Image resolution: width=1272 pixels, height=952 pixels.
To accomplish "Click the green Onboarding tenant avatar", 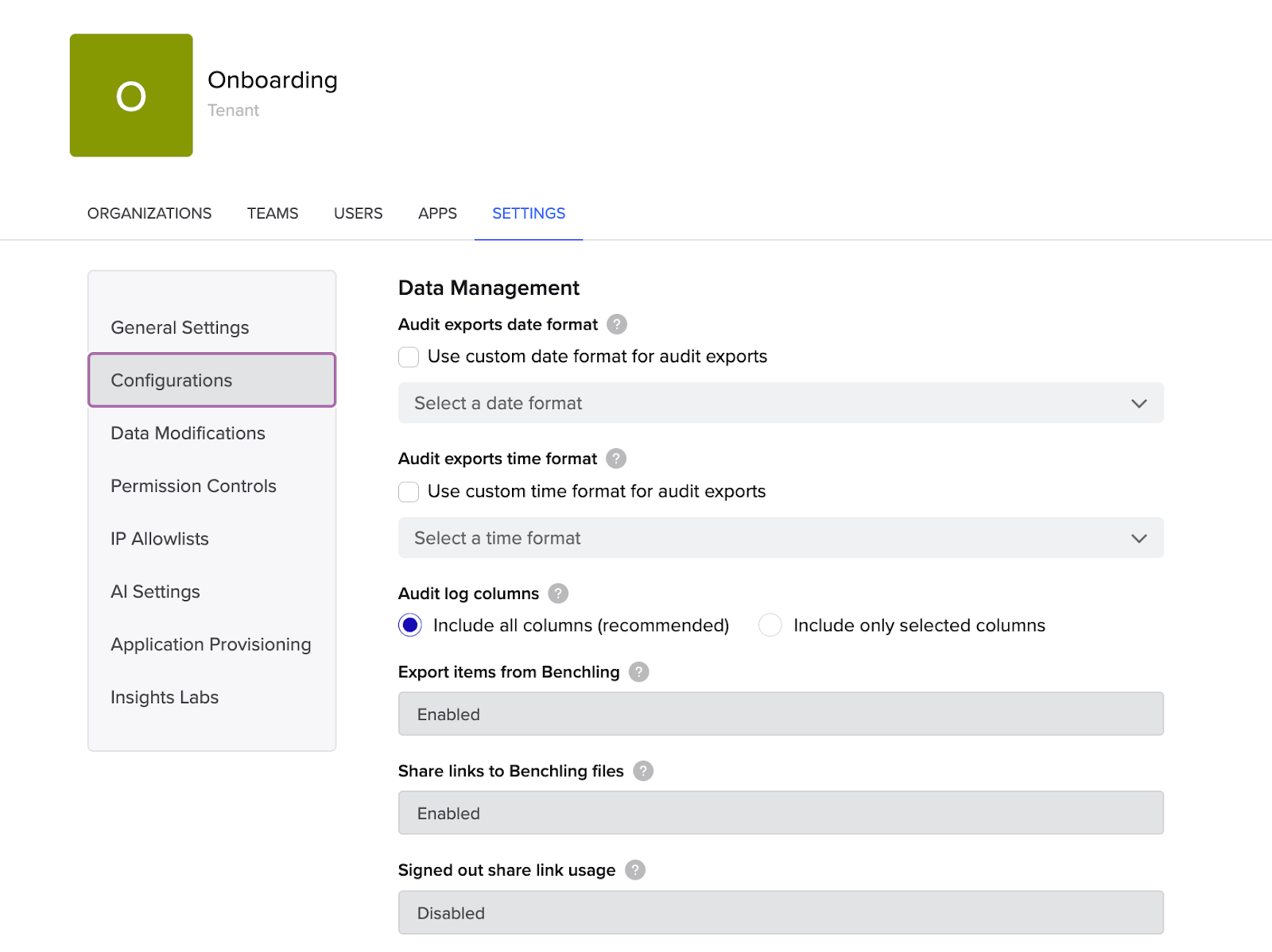I will pyautogui.click(x=131, y=95).
